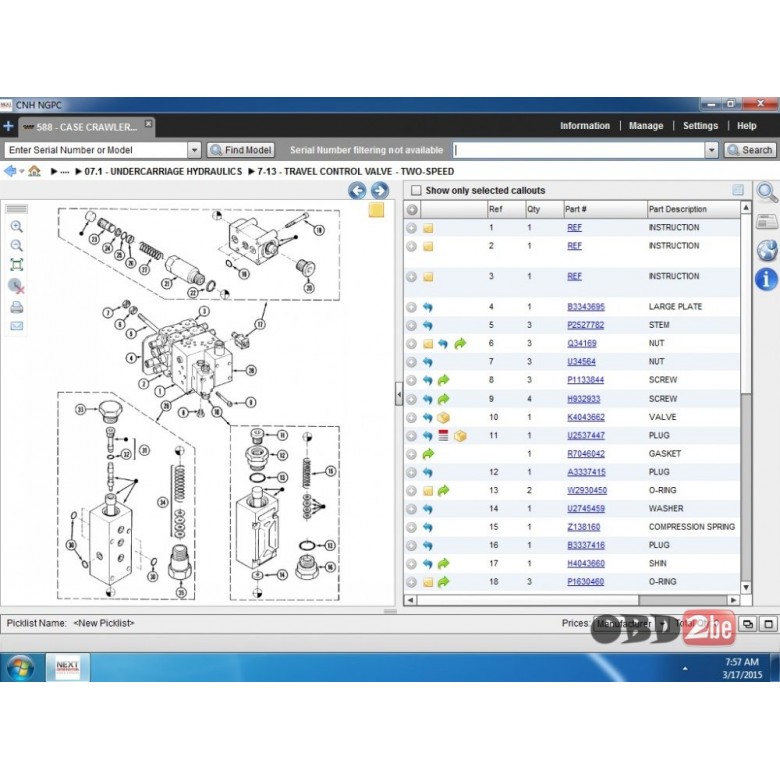
Task: Open part link K4043662
Action: coord(585,417)
